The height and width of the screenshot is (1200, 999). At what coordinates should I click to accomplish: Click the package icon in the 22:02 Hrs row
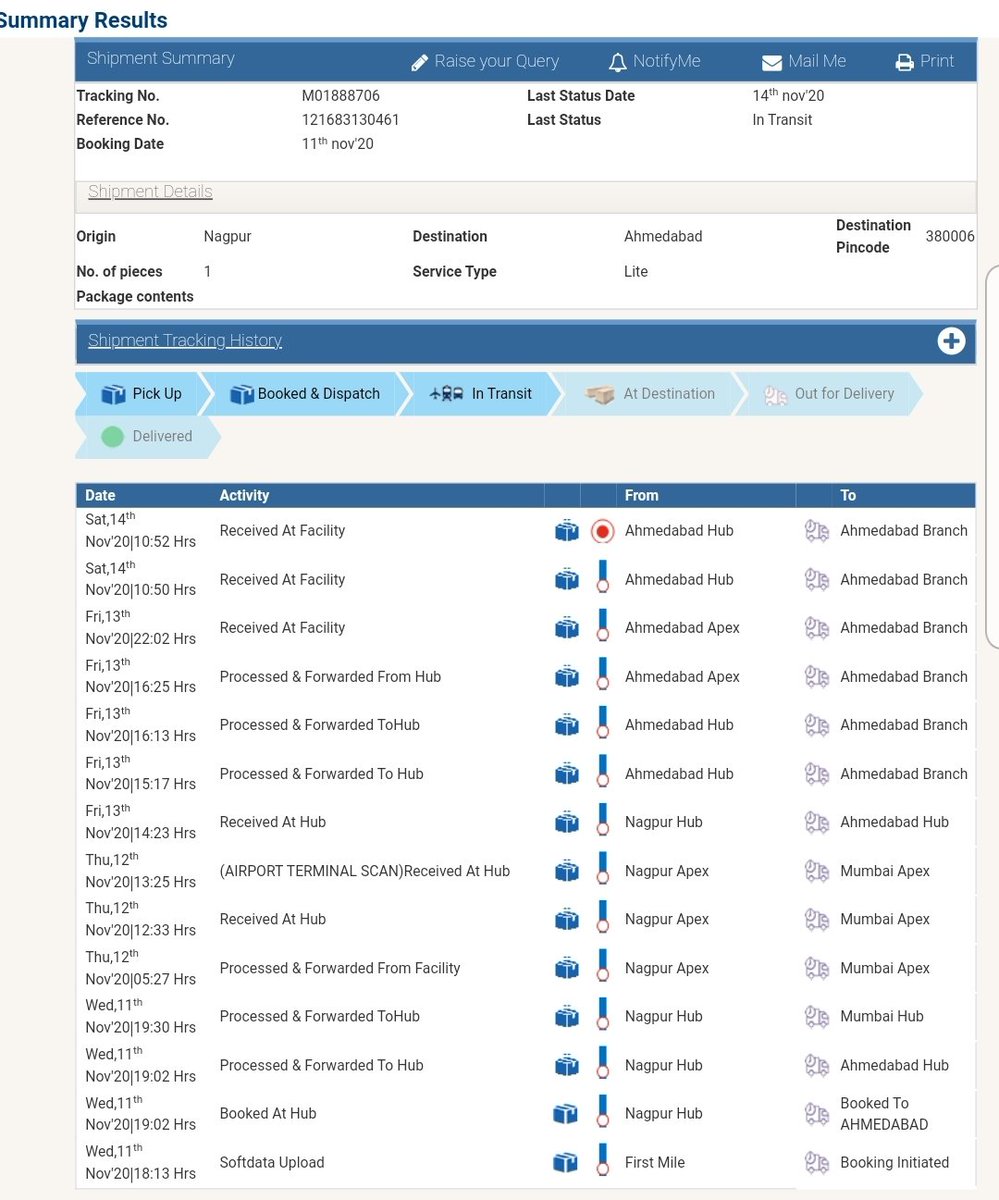pyautogui.click(x=567, y=628)
